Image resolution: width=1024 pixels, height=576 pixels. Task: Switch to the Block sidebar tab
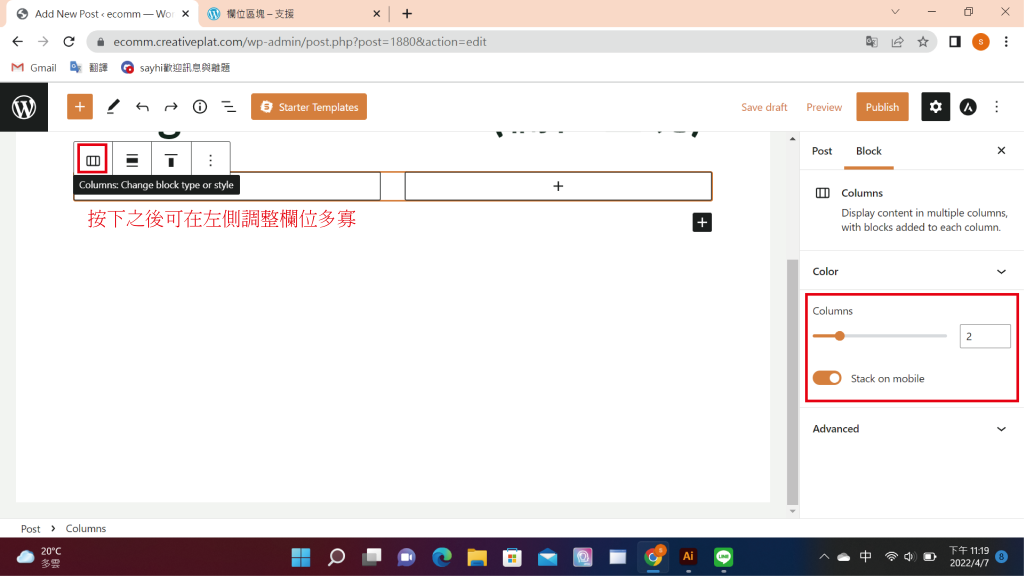pyautogui.click(x=868, y=151)
